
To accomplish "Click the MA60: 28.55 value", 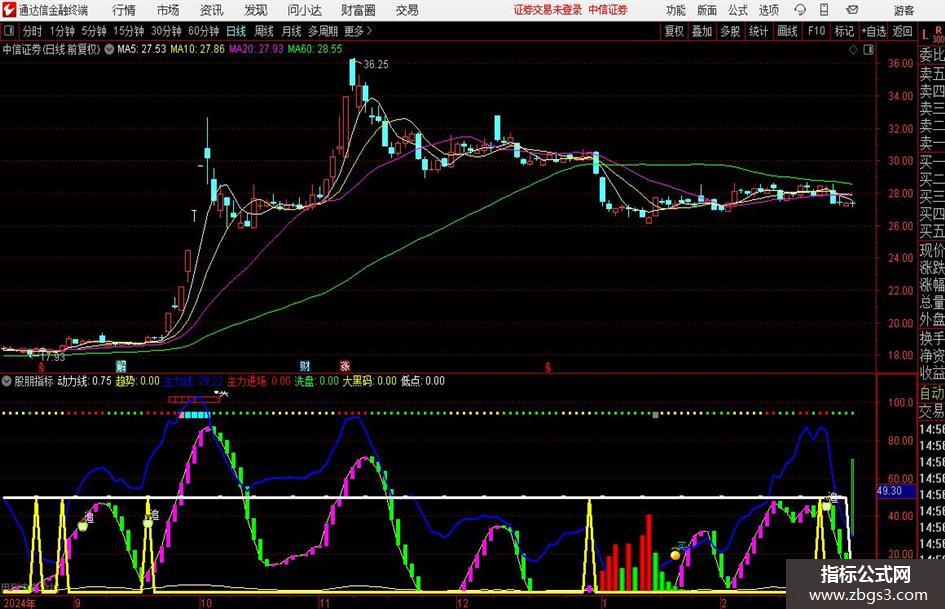I will [315, 49].
